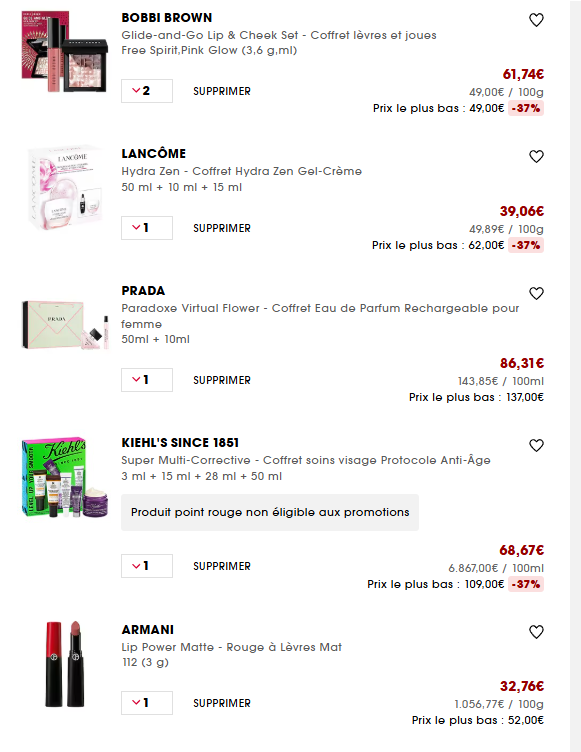Save Kiehl's Super Multi-Corrective to wishlist
The width and height of the screenshot is (581, 752).
(536, 446)
